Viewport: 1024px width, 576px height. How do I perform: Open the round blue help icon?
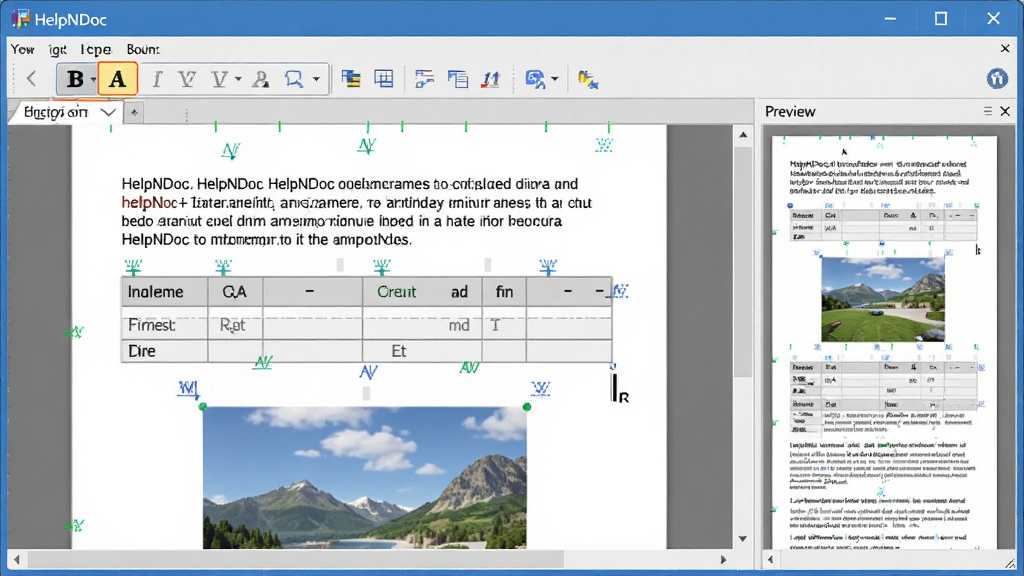click(x=997, y=78)
